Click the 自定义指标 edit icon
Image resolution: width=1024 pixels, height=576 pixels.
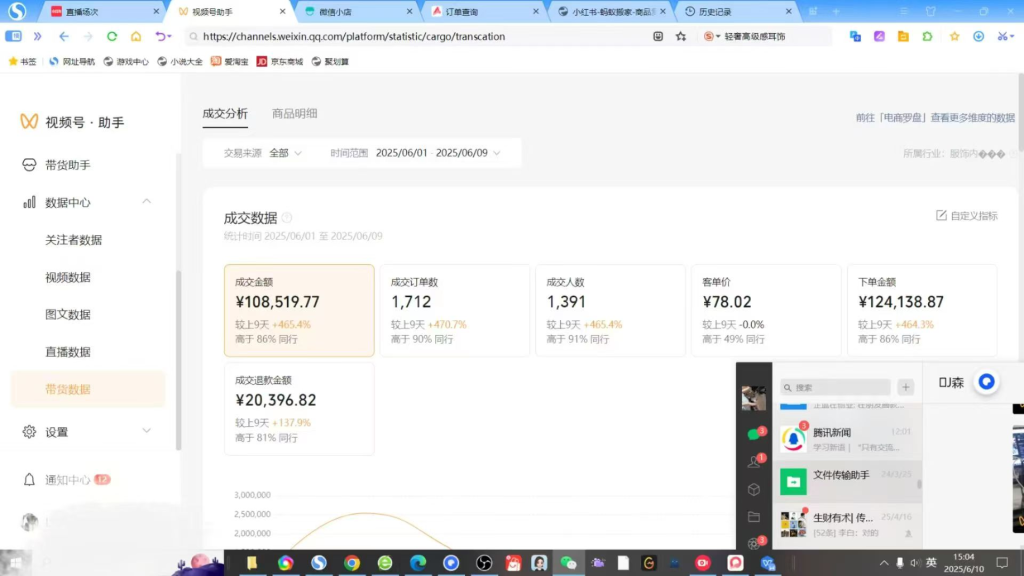click(941, 216)
